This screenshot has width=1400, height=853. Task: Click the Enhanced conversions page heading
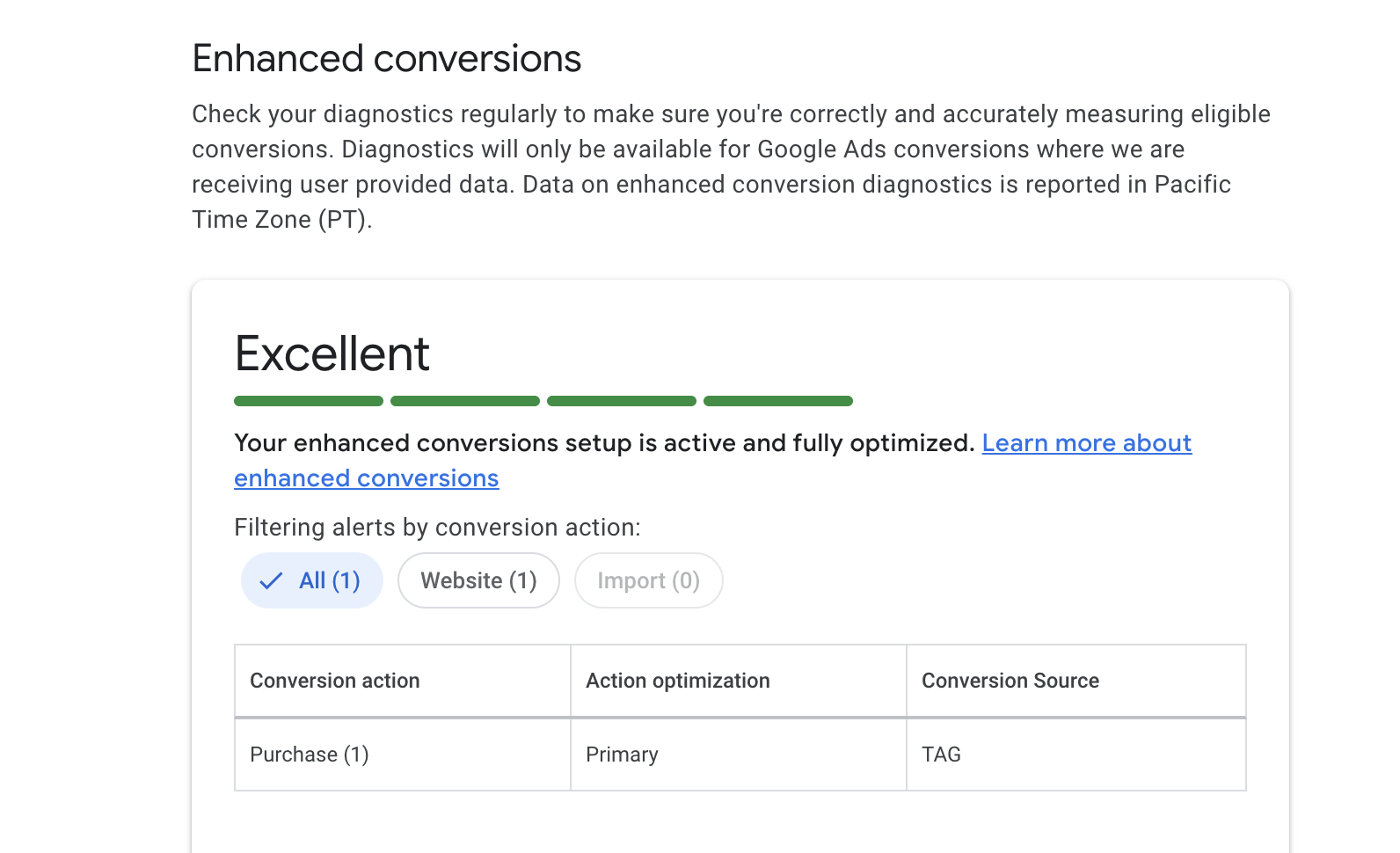tap(387, 59)
